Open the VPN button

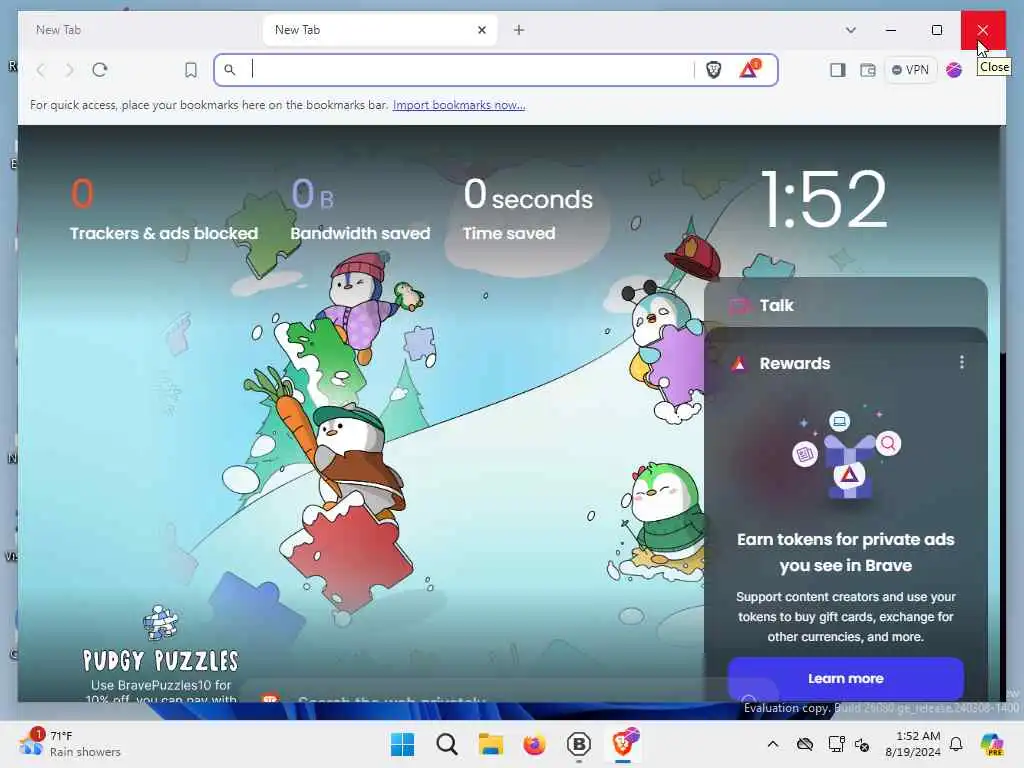[x=910, y=70]
